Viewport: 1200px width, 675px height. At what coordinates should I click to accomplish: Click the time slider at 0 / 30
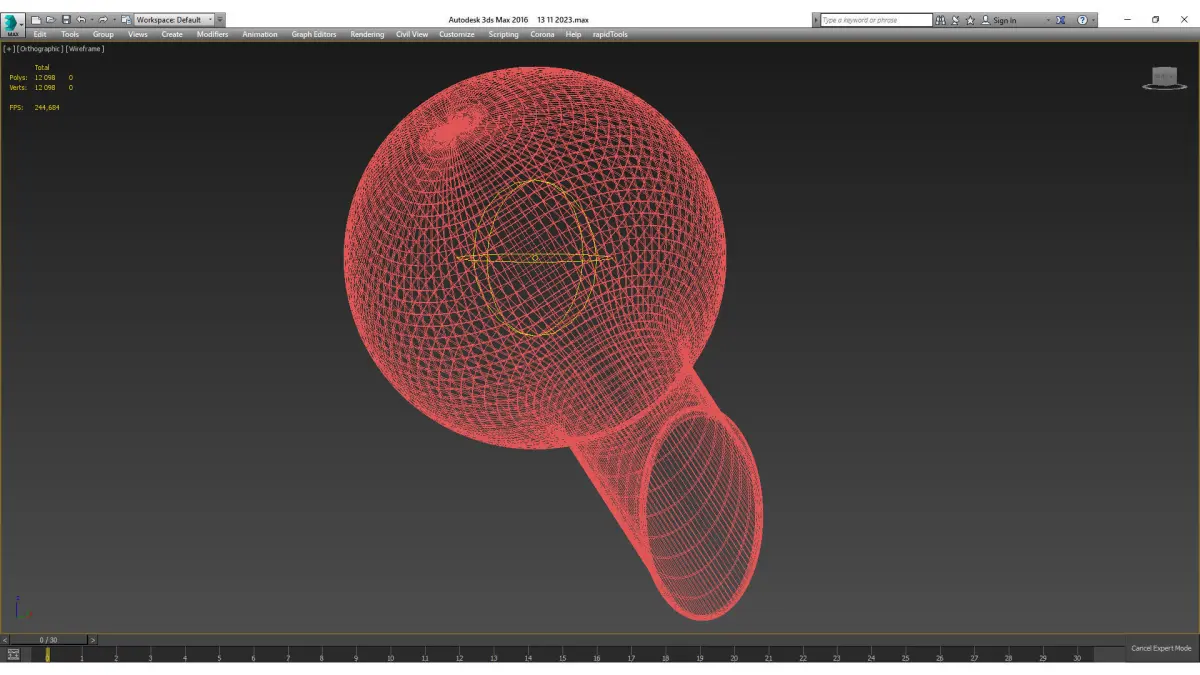click(48, 639)
